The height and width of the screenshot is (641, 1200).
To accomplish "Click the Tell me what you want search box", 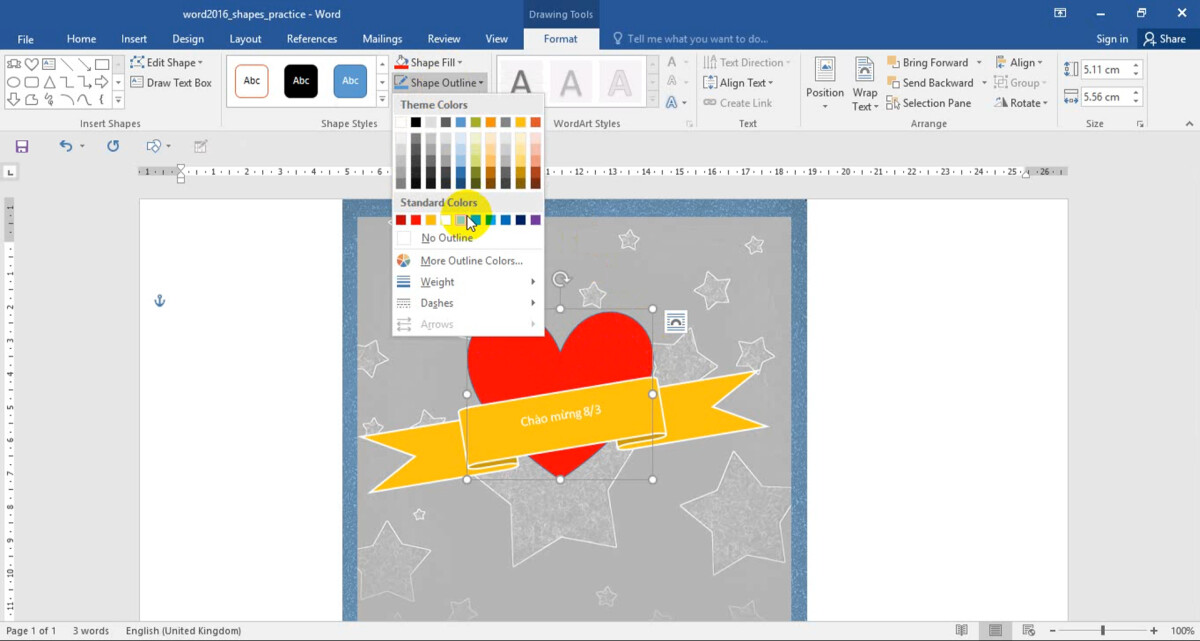I will (697, 39).
